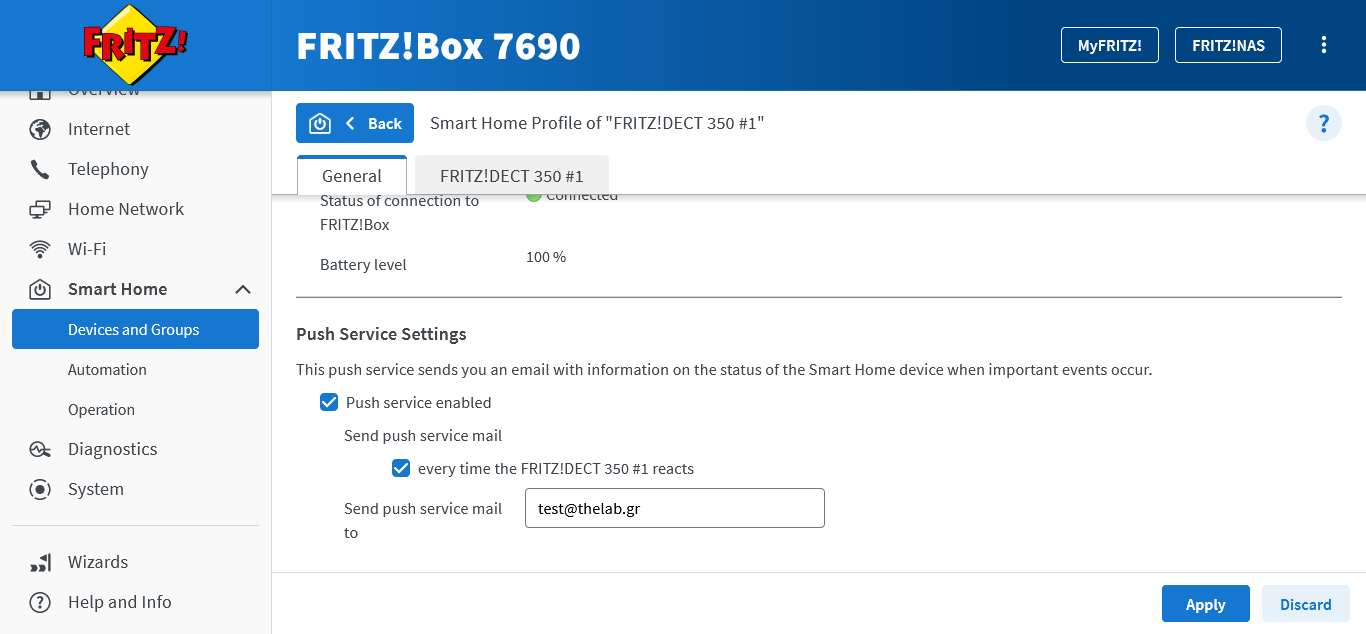Select Operation in the sidebar

pos(101,409)
